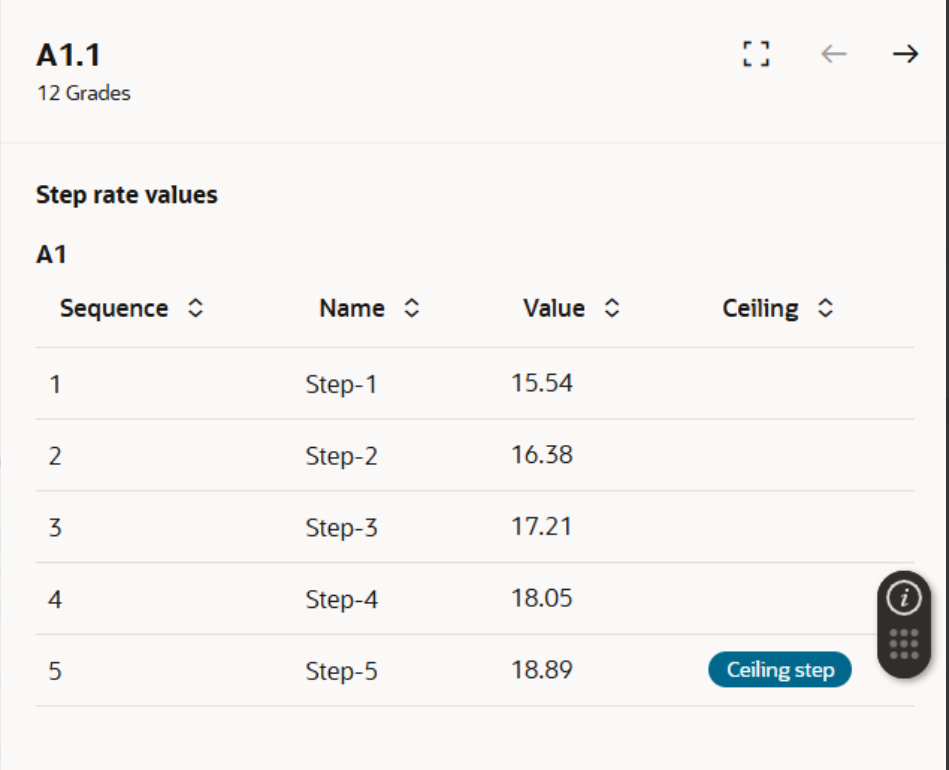The image size is (949, 770).
Task: Sort by Name column
Action: [x=412, y=308]
